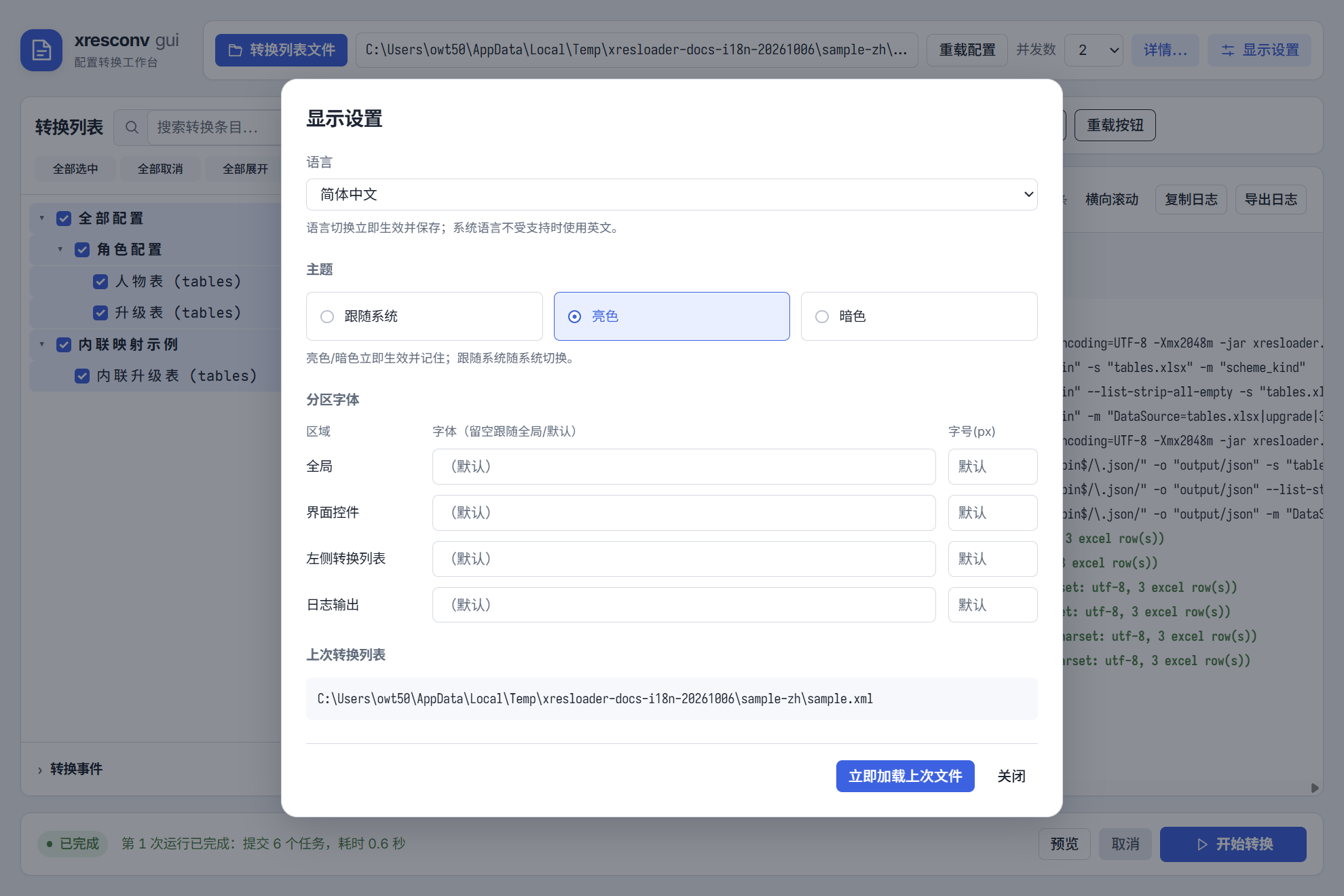
Task: Focus the 左侧转换列表 font name field
Action: coord(684,559)
